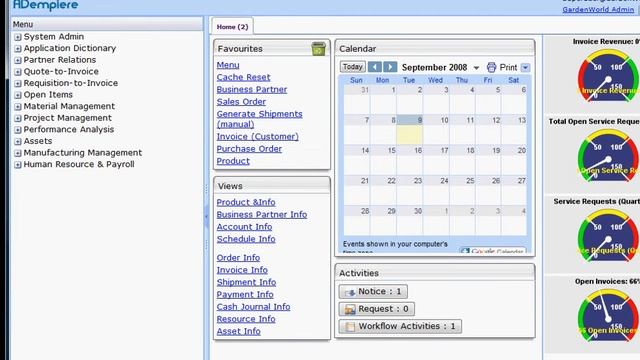Open Workflow Activities : 1 button

[x=400, y=327]
